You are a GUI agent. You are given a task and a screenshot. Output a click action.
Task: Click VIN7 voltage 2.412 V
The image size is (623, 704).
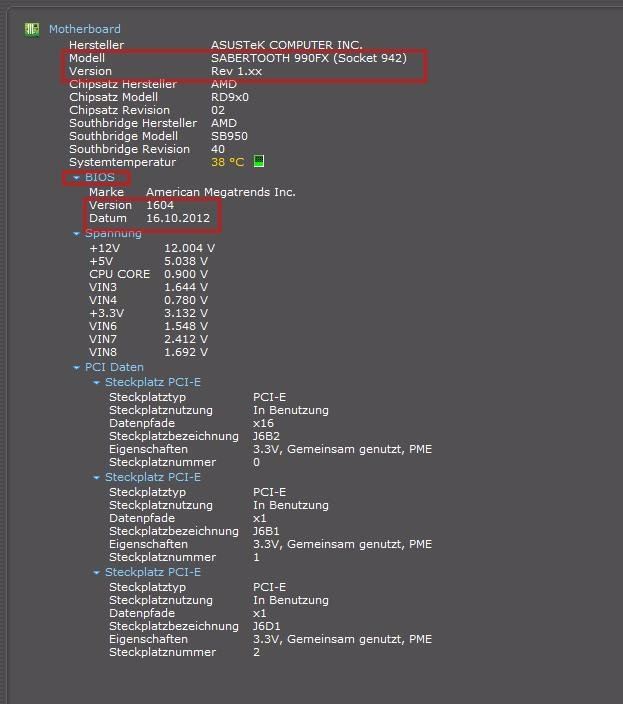[x=186, y=339]
